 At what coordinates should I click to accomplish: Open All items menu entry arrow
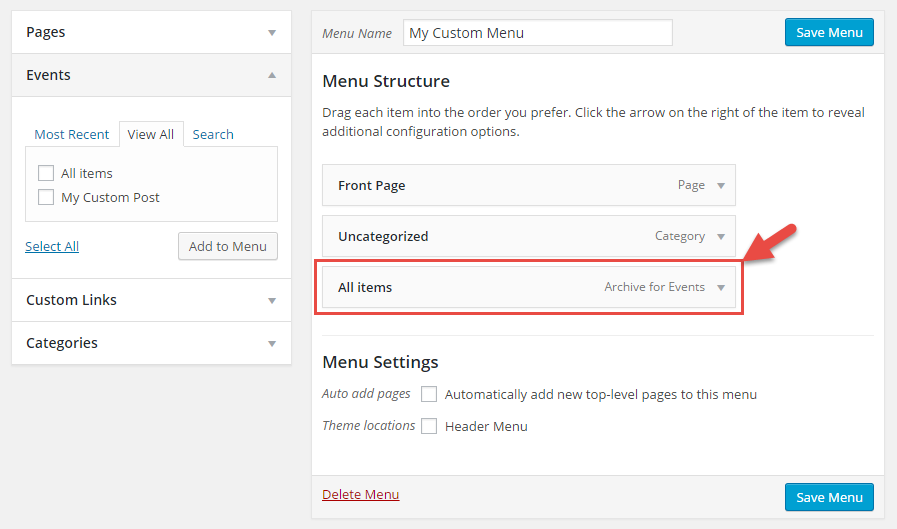(721, 288)
